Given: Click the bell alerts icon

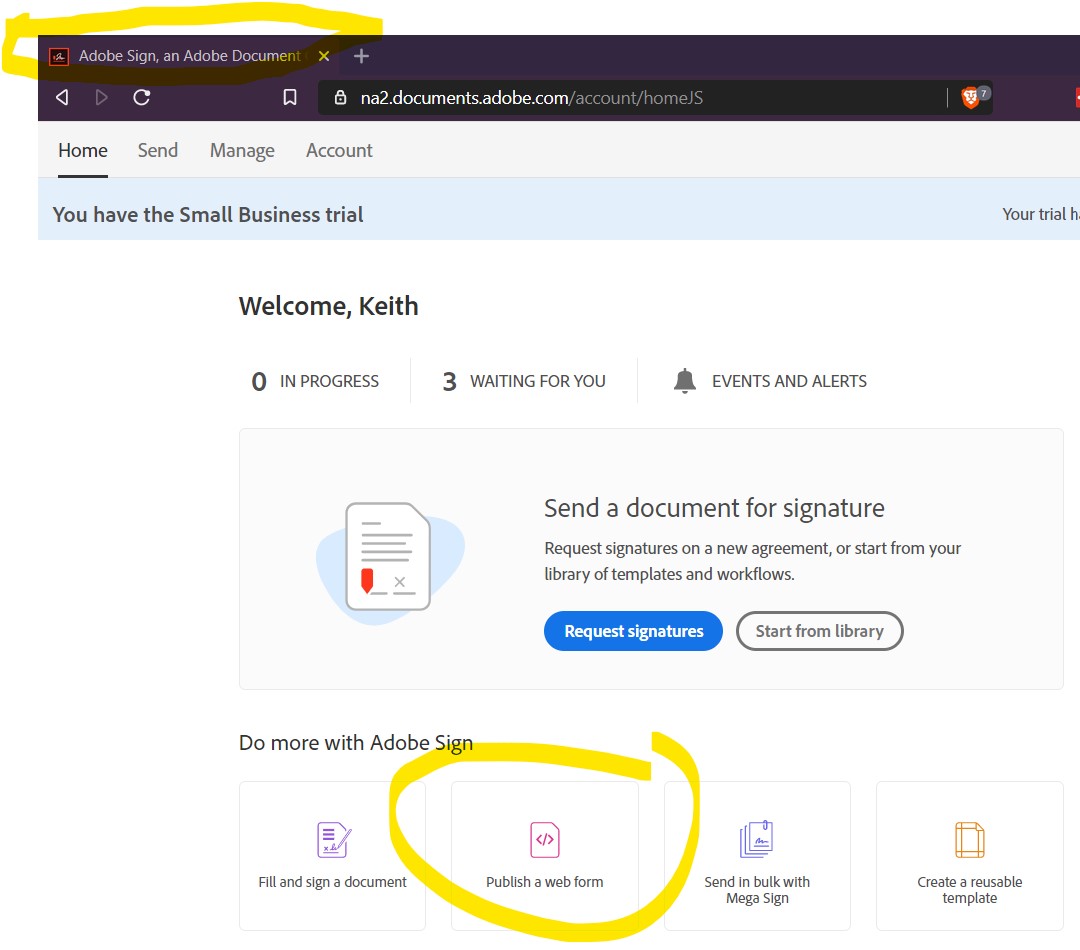Looking at the screenshot, I should (x=685, y=381).
